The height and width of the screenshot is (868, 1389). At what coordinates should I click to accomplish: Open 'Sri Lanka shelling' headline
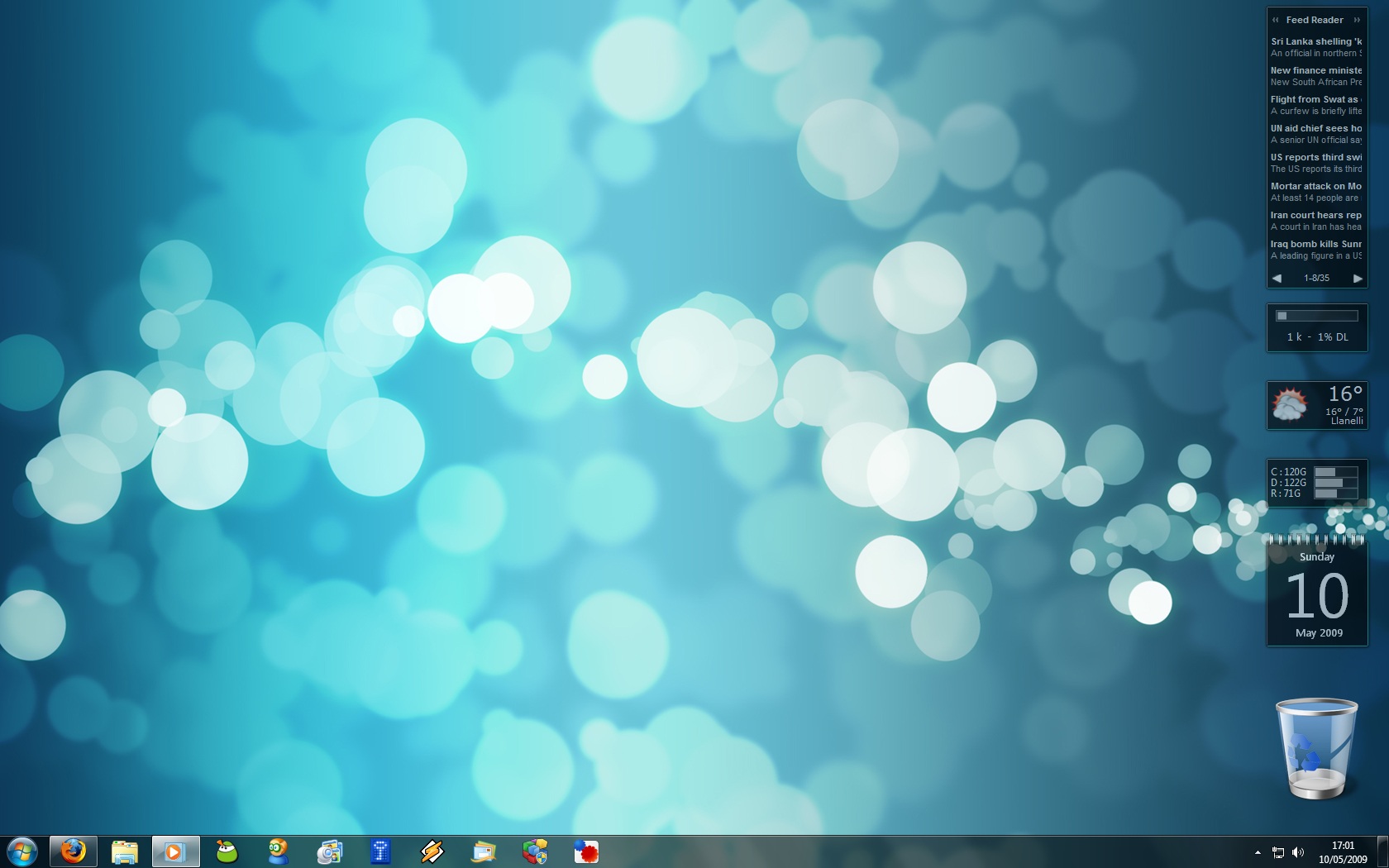1316,41
